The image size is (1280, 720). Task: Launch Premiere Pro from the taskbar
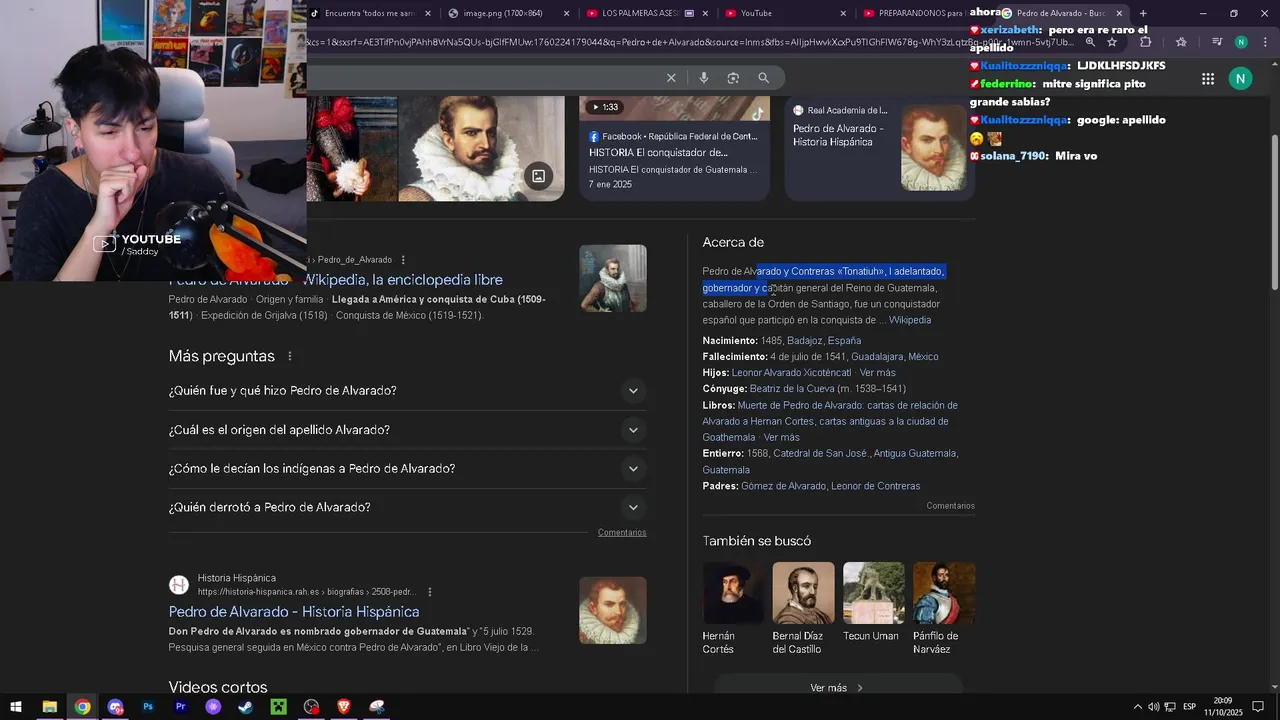(181, 707)
